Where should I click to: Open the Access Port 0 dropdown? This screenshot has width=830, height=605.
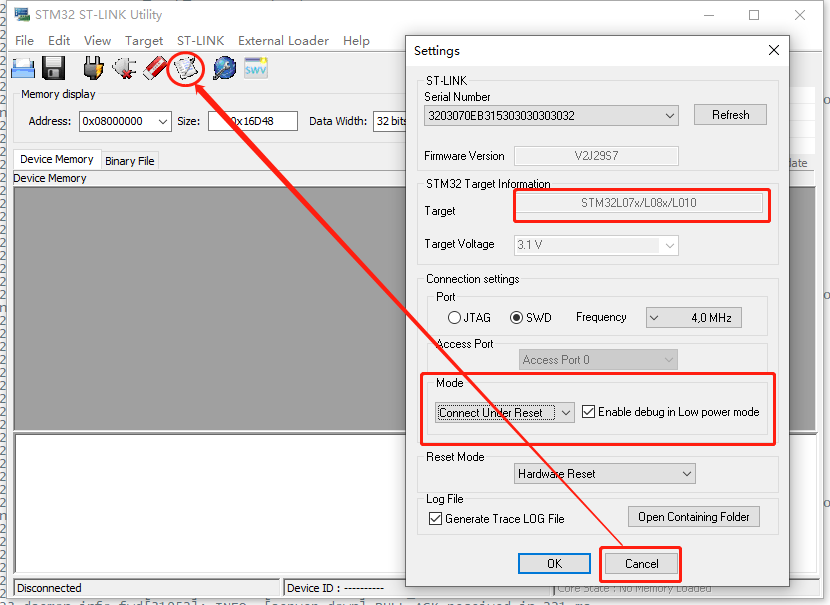(598, 360)
